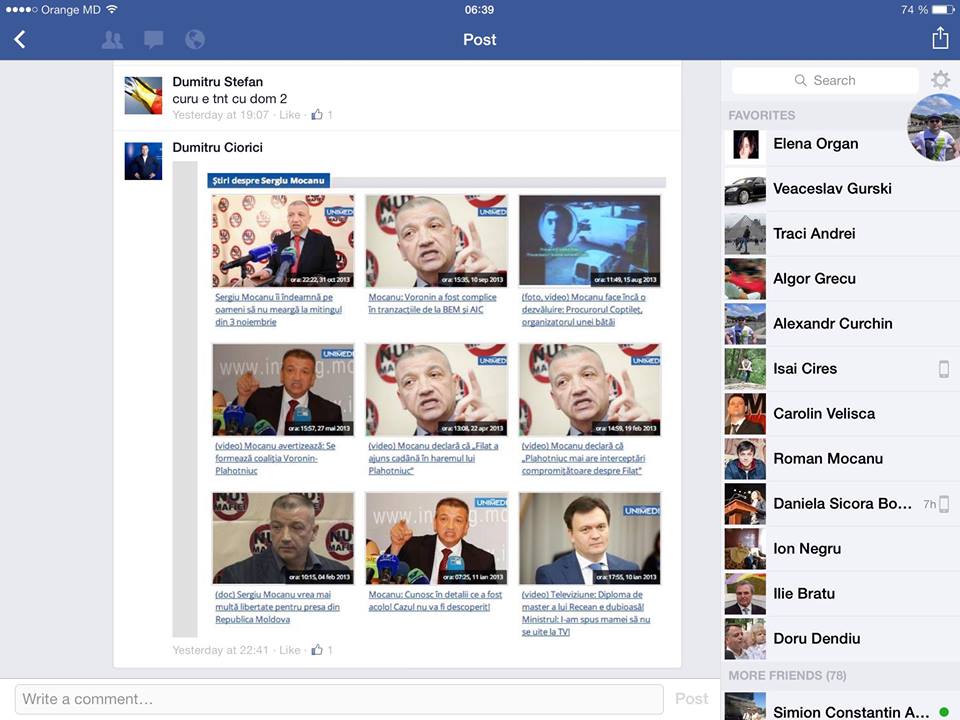Click thumbs-up icon on Dumitru Stefan's comment
The image size is (960, 720).
[x=317, y=115]
